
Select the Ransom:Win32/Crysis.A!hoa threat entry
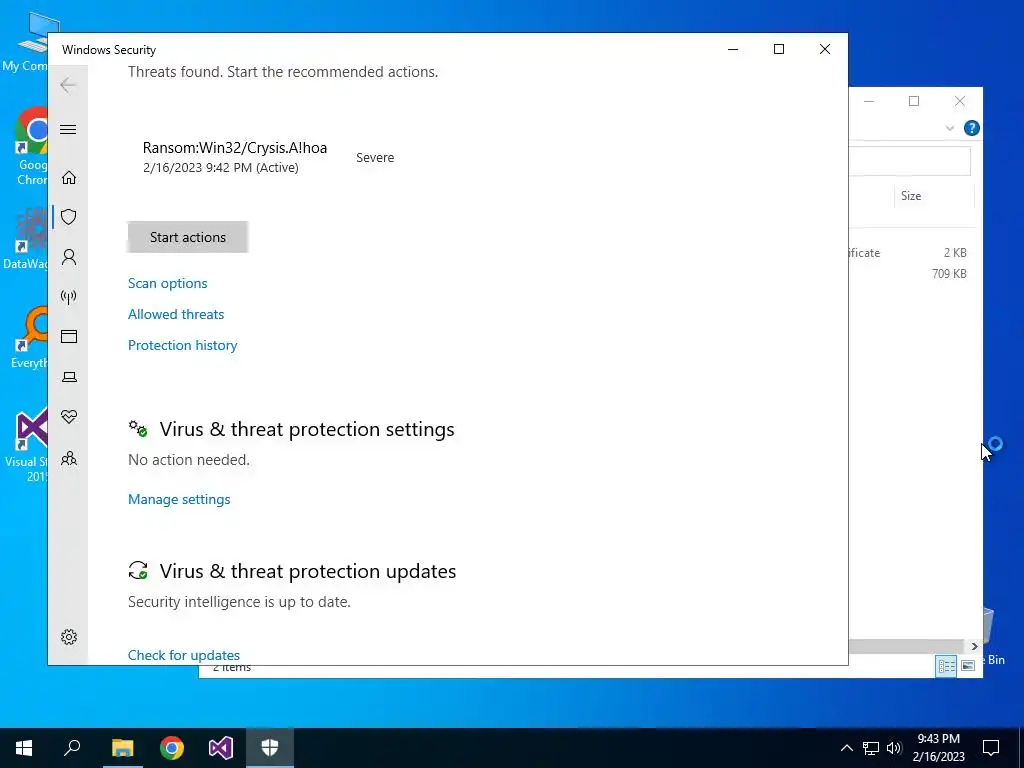[234, 157]
